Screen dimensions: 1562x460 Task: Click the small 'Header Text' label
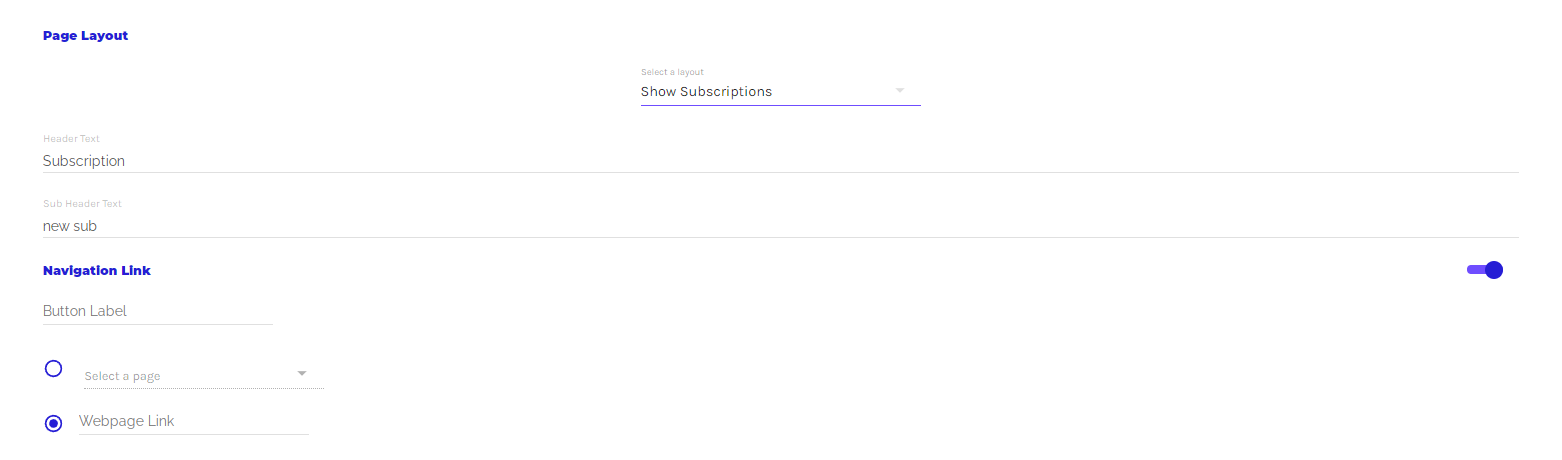[x=71, y=139]
